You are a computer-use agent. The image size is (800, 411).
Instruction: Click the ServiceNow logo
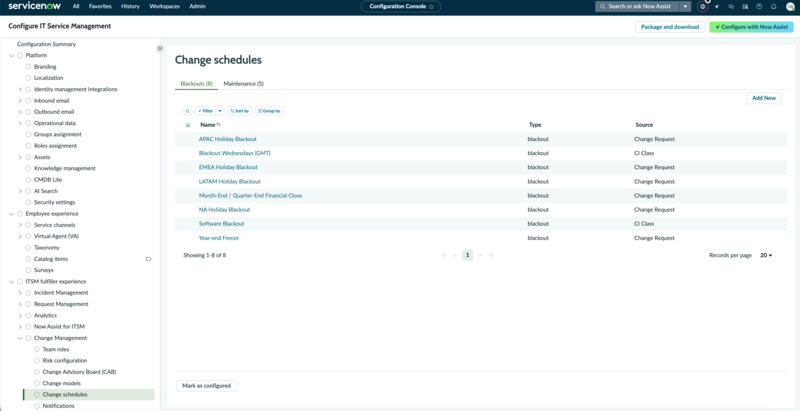(35, 7)
